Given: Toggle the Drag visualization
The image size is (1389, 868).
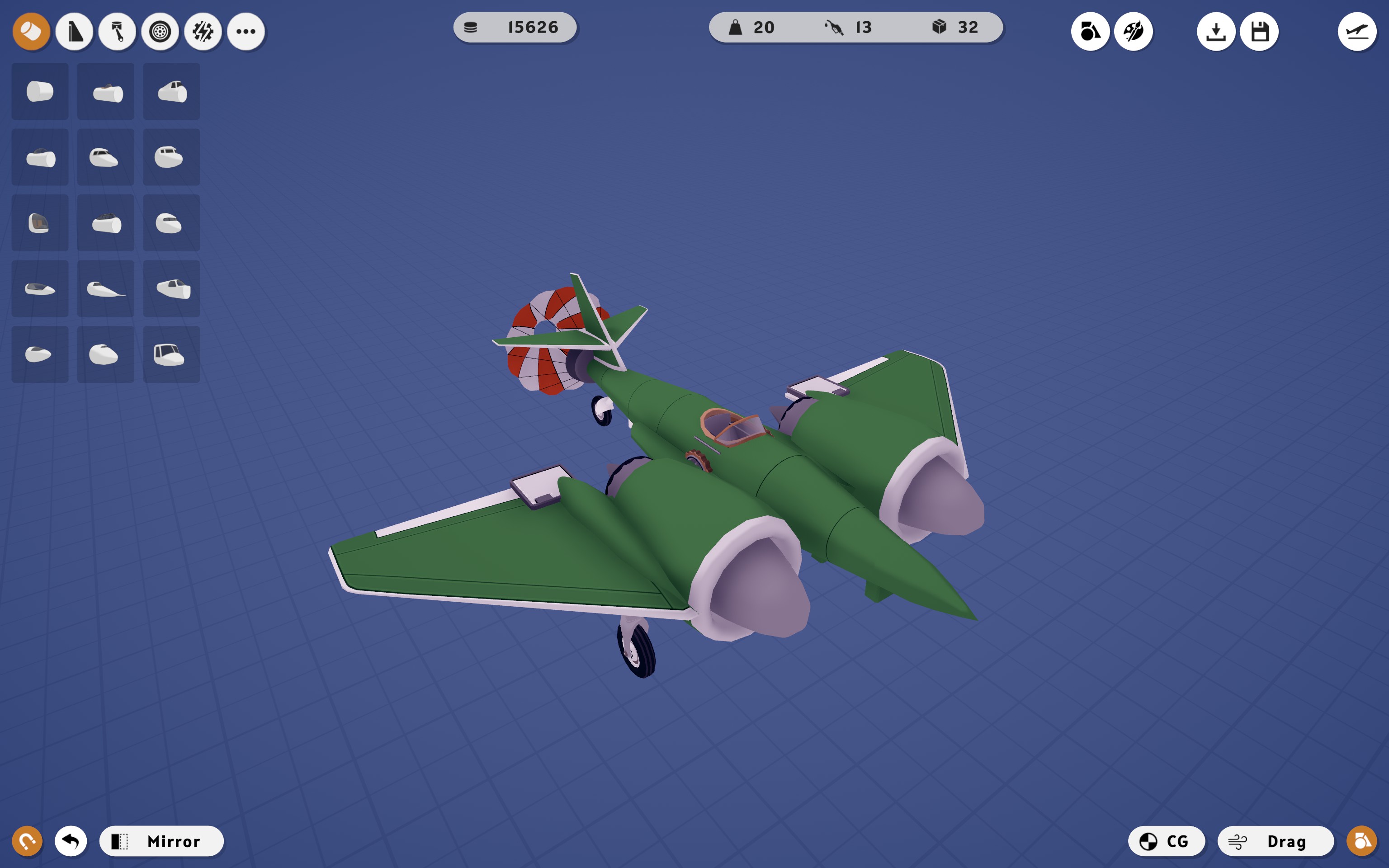Looking at the screenshot, I should tap(1275, 841).
